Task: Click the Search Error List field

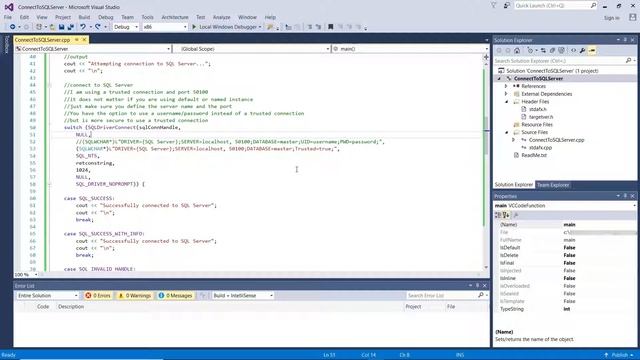Action: pyautogui.click(x=447, y=296)
